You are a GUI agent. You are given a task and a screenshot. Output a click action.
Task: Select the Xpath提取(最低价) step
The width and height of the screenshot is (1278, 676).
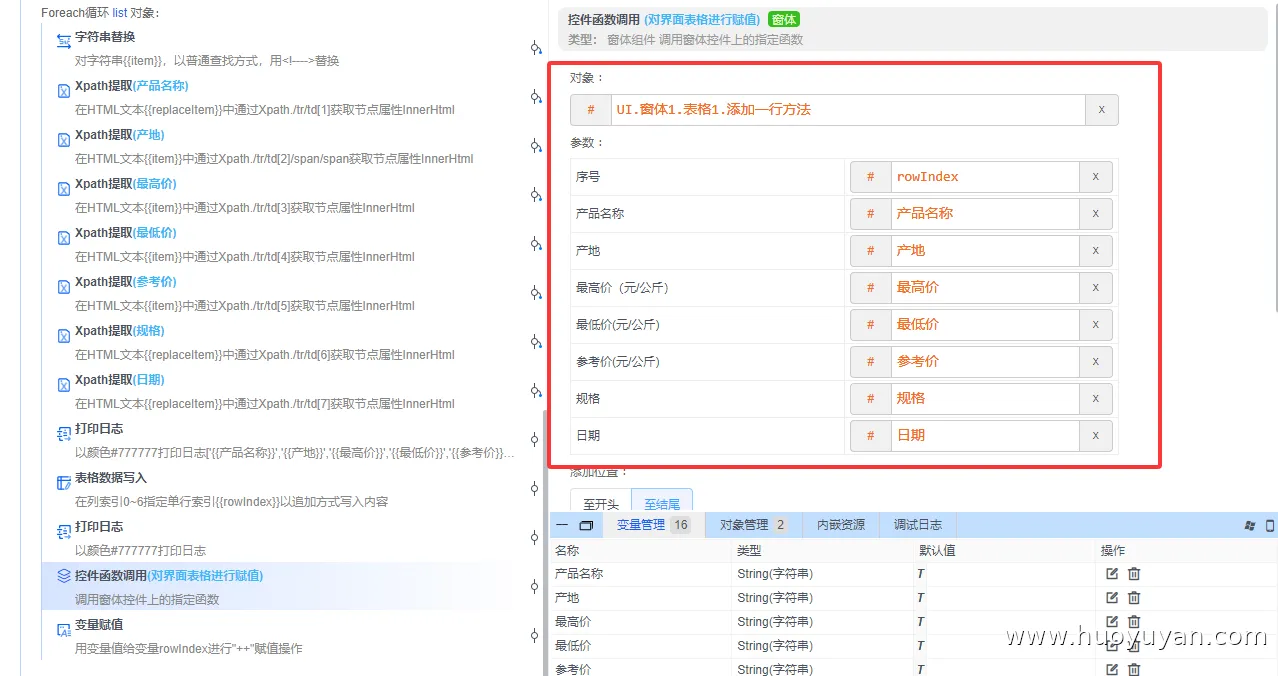pos(290,244)
